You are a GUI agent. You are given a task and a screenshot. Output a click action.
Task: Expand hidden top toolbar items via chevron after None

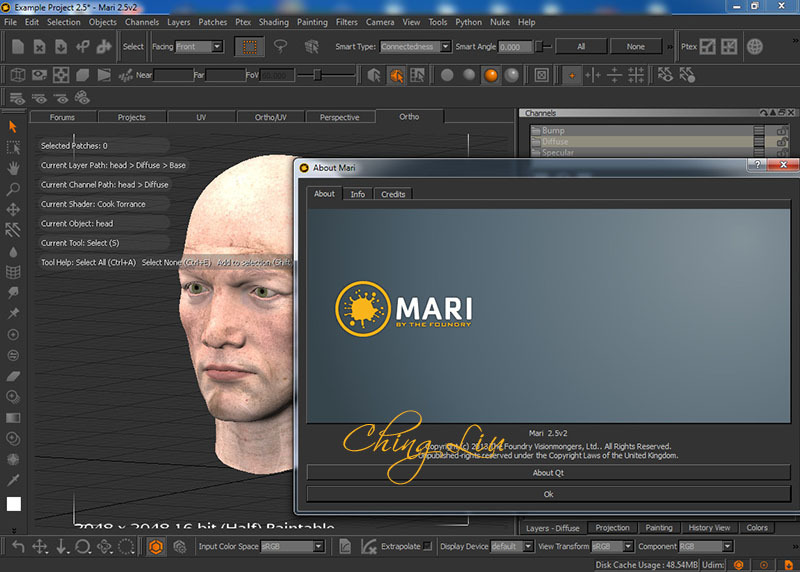click(670, 46)
